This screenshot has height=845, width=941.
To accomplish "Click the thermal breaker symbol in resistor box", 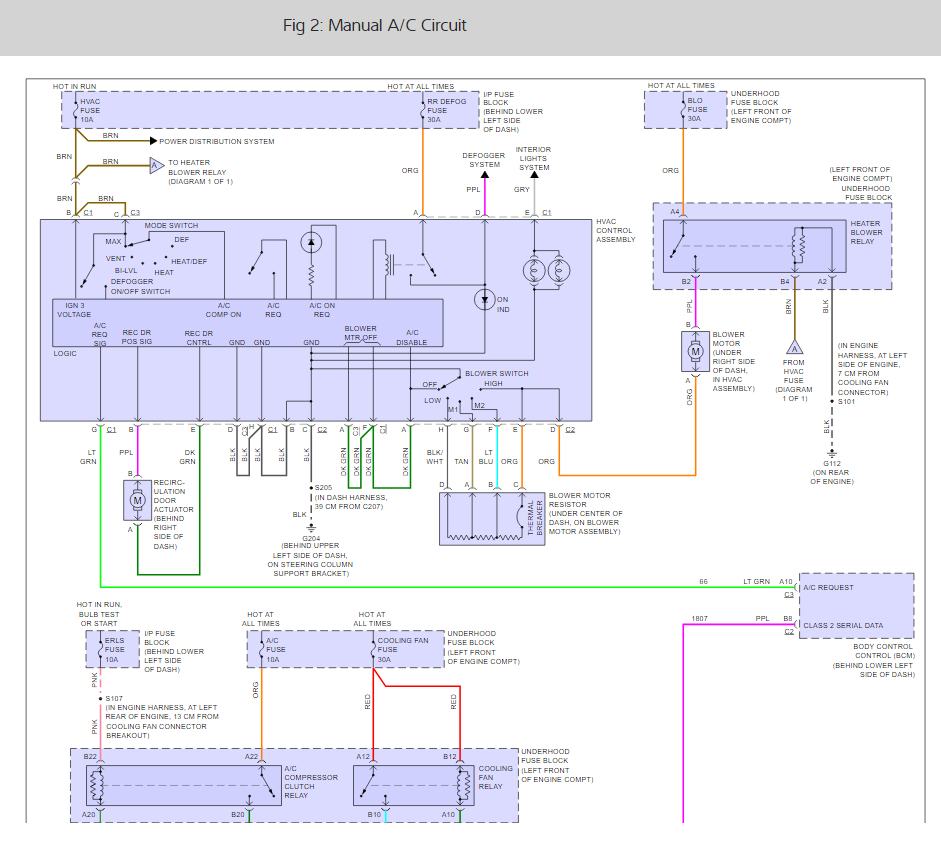I will point(520,515).
